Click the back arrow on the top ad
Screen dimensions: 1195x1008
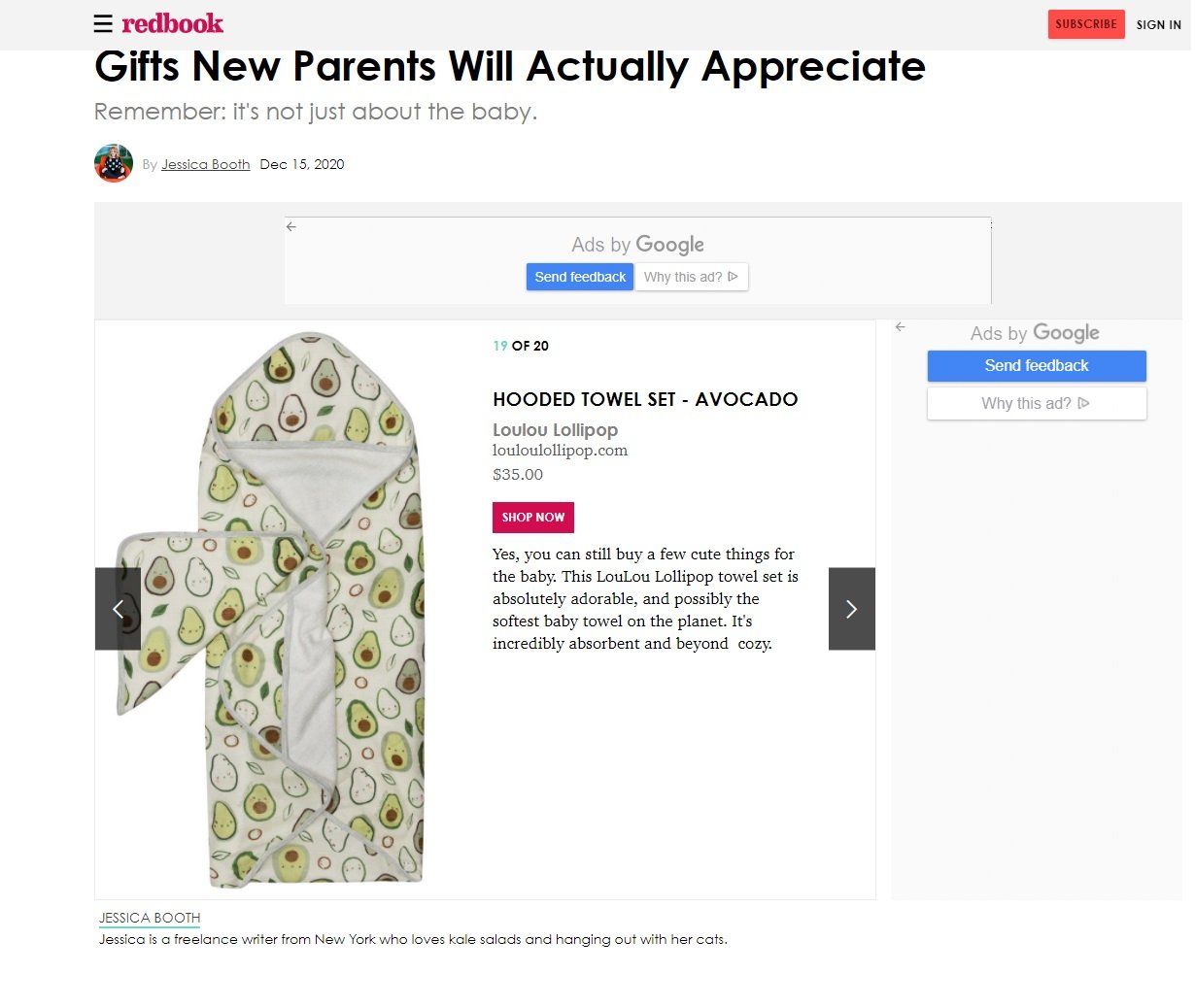[290, 226]
